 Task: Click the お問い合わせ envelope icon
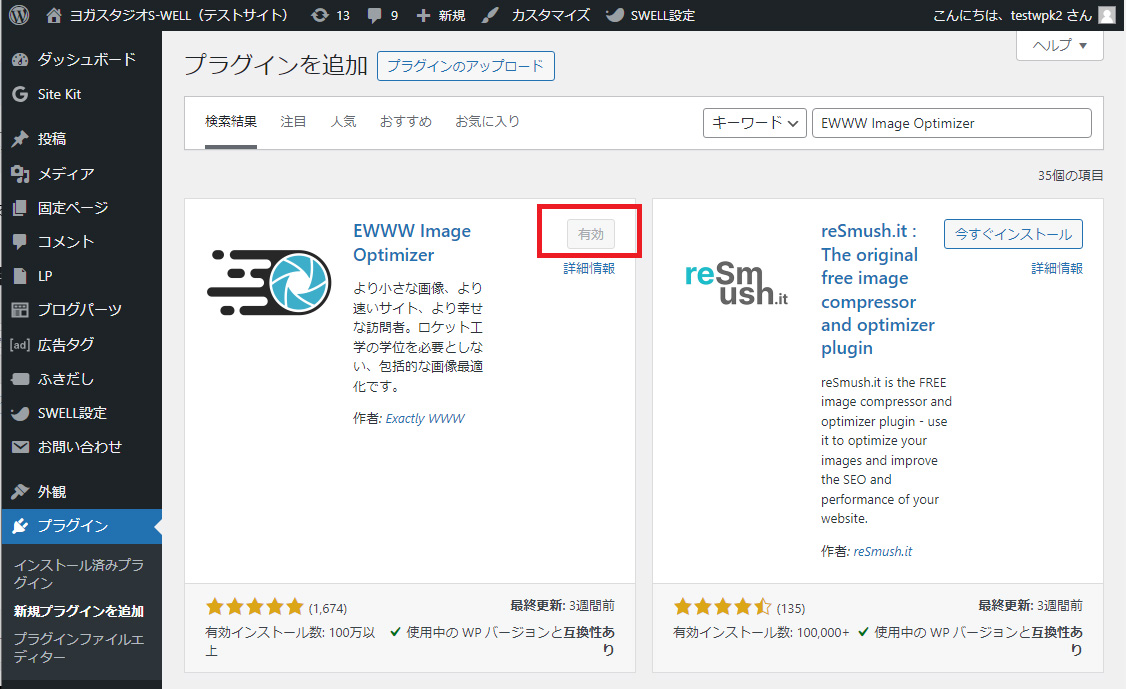coord(20,447)
